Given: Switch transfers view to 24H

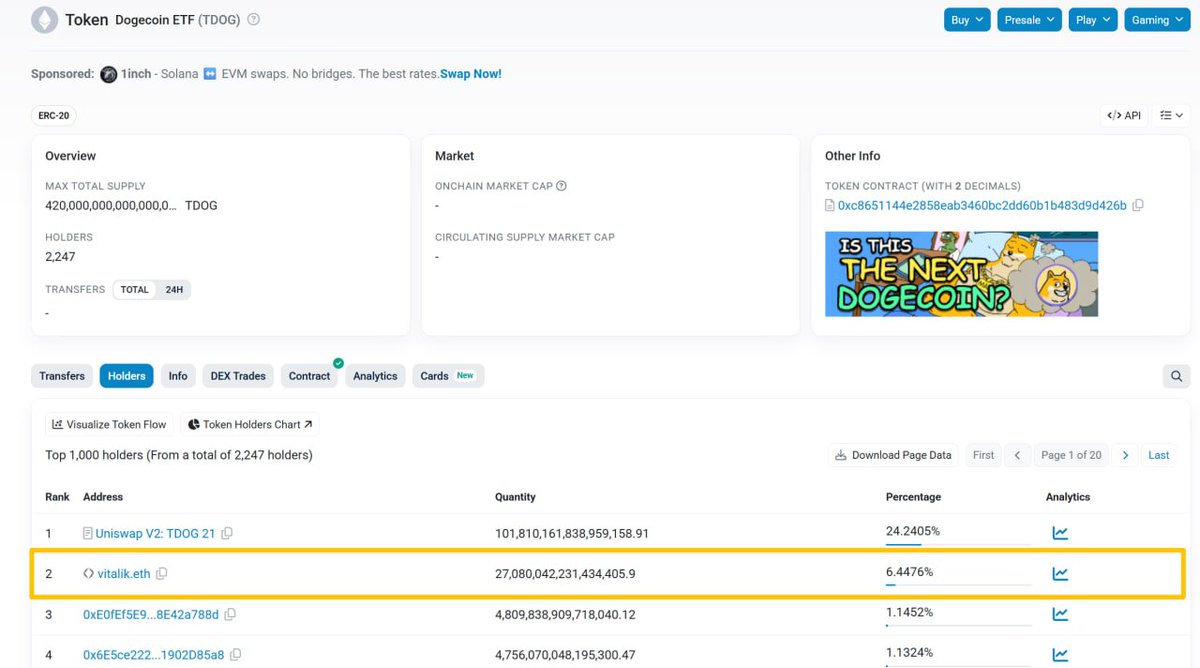Looking at the screenshot, I should pos(174,289).
